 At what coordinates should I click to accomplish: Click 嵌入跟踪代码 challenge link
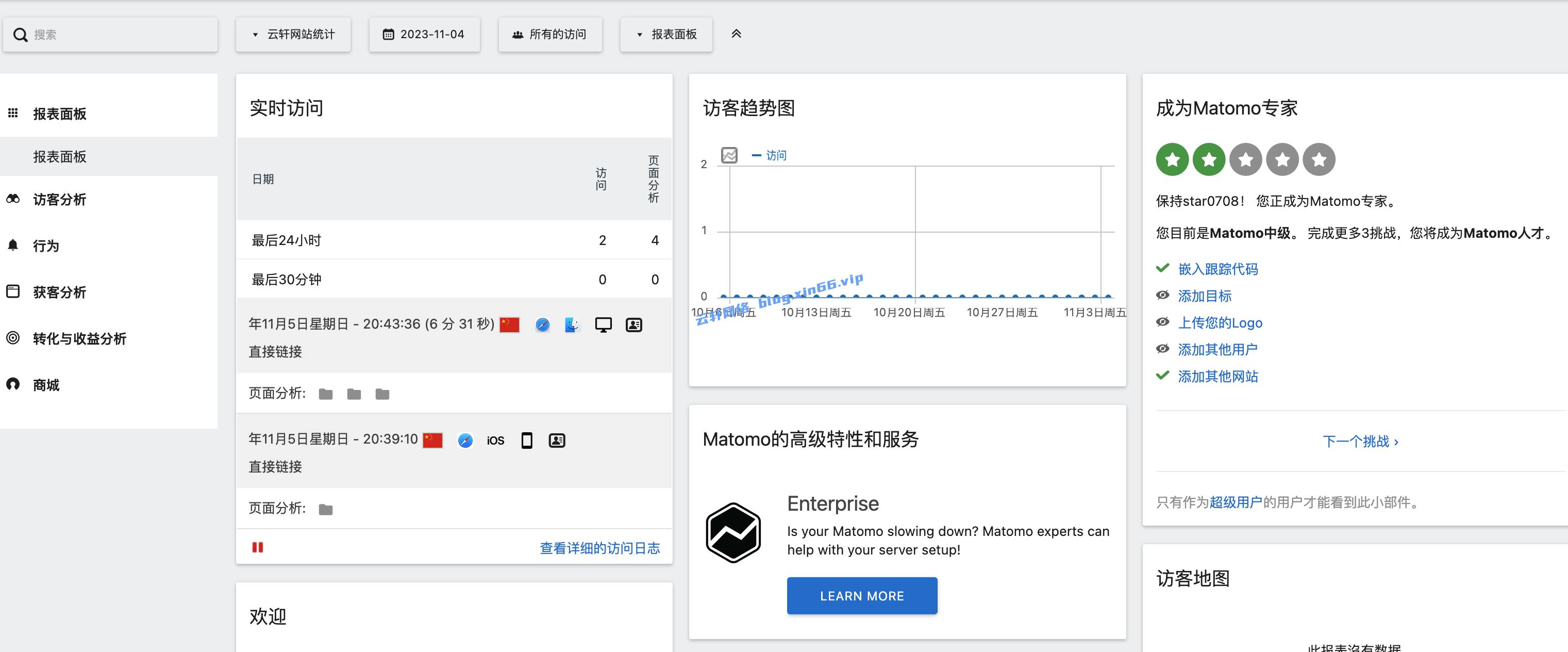[1218, 269]
